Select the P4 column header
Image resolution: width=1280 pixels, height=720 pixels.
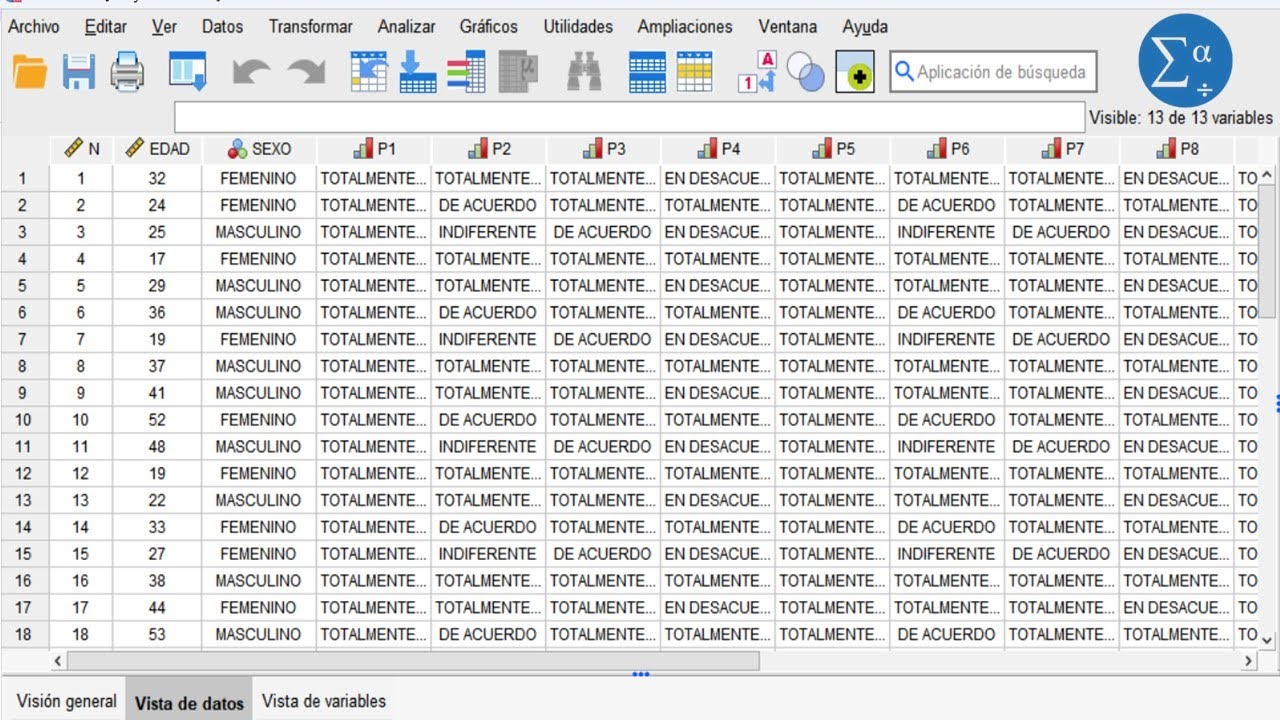pyautogui.click(x=718, y=149)
